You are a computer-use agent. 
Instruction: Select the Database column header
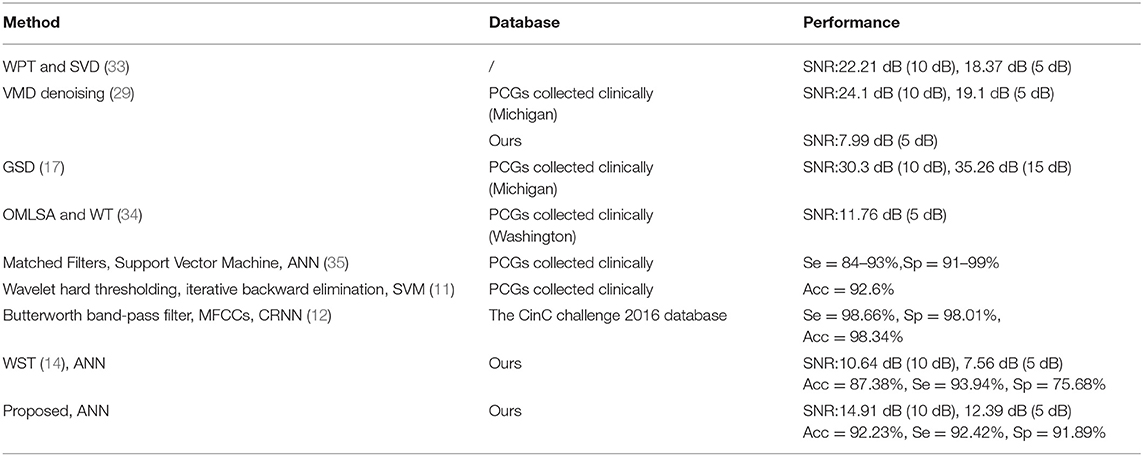point(524,23)
